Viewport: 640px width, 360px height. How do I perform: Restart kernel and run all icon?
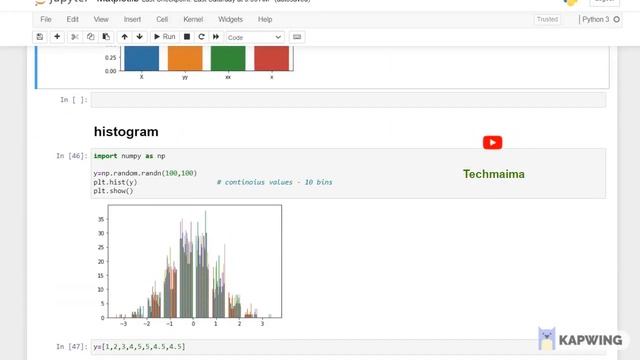pyautogui.click(x=216, y=37)
